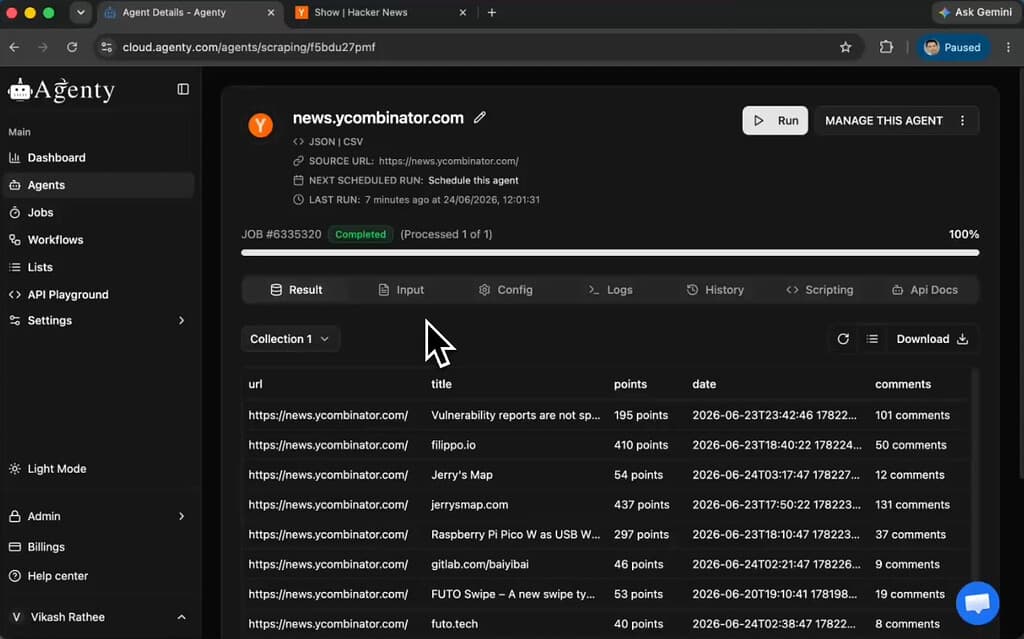The height and width of the screenshot is (639, 1024).
Task: Click MANAGE THIS AGENT button
Action: click(884, 121)
